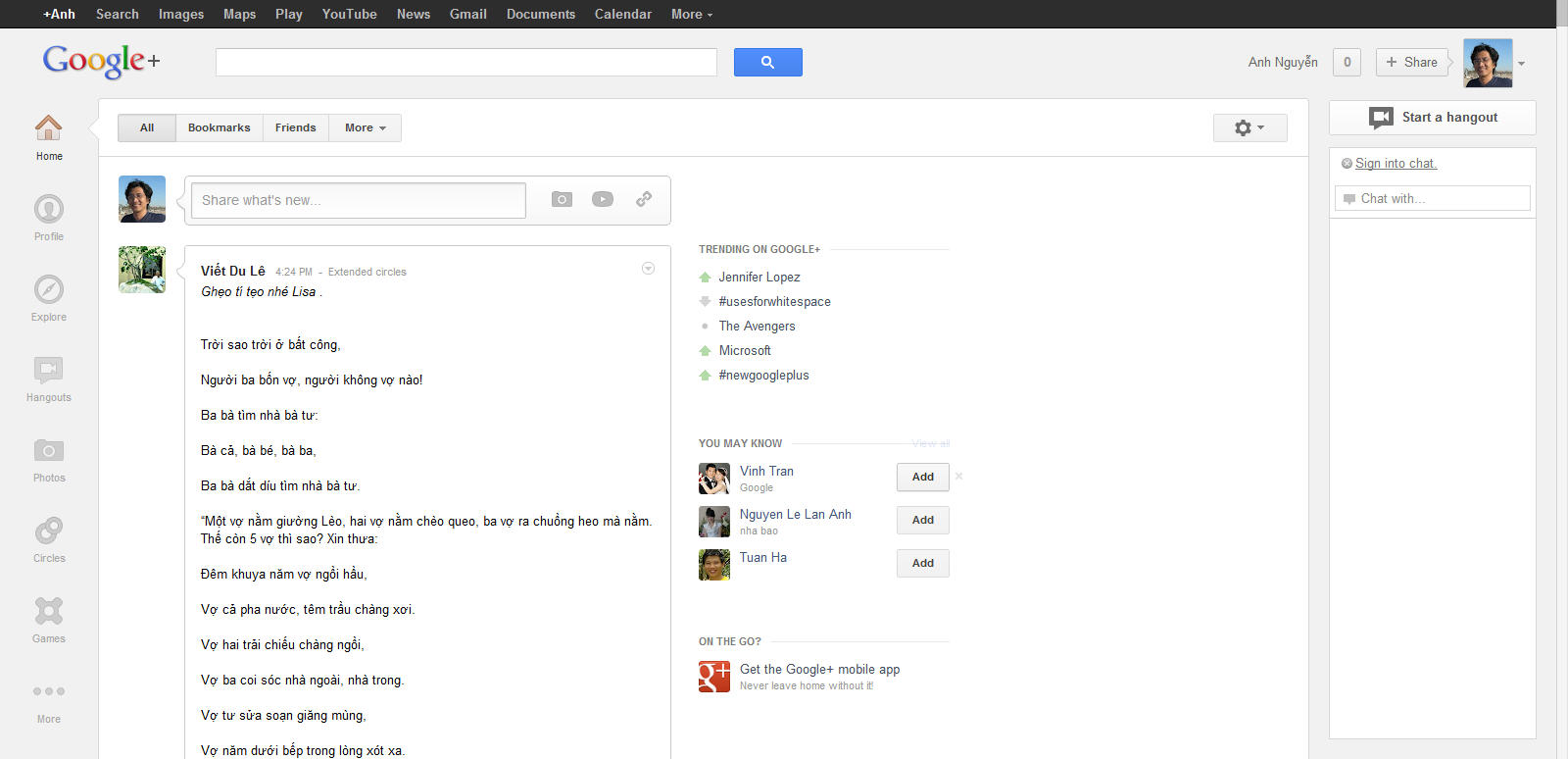Open trending hashtag #usesforwhitespace
Screen dimensions: 1568x759
tap(774, 302)
